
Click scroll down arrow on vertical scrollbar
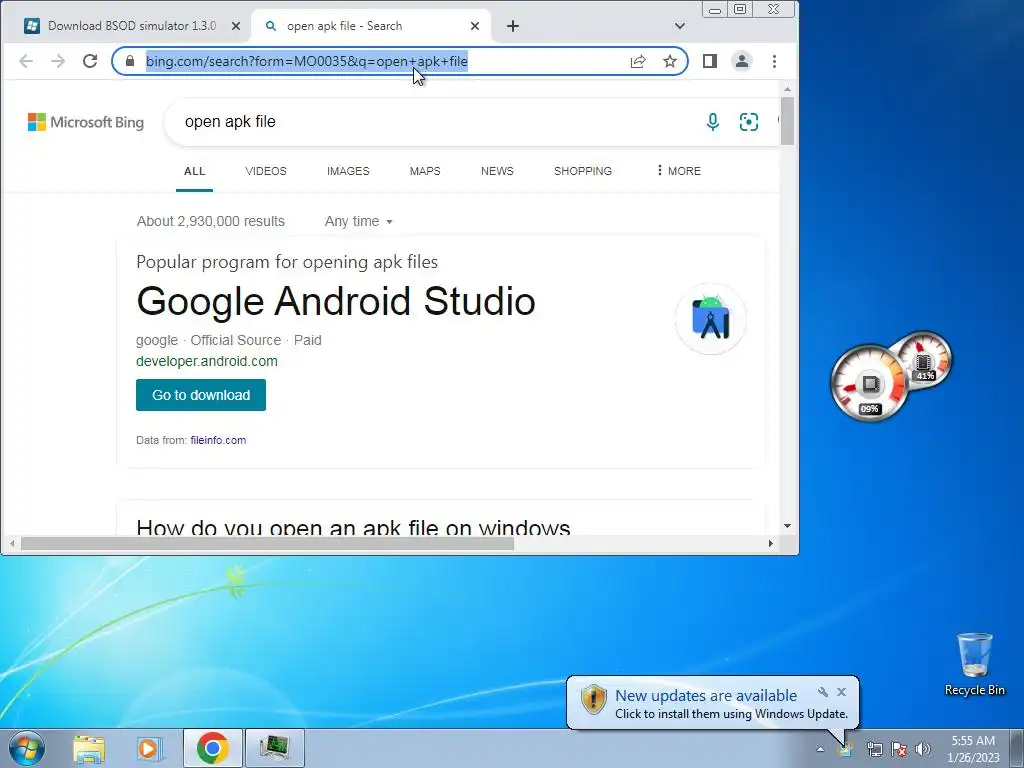click(787, 526)
